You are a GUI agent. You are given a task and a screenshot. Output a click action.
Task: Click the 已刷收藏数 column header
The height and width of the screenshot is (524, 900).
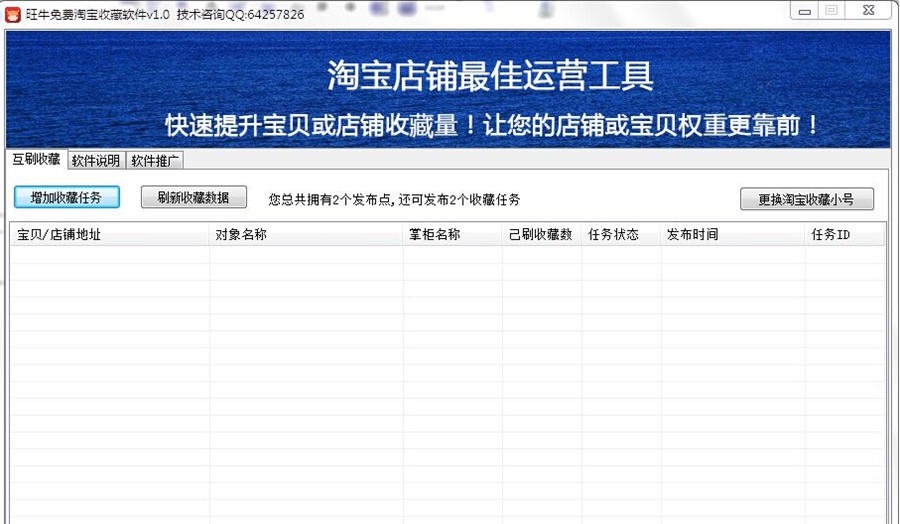[x=542, y=234]
